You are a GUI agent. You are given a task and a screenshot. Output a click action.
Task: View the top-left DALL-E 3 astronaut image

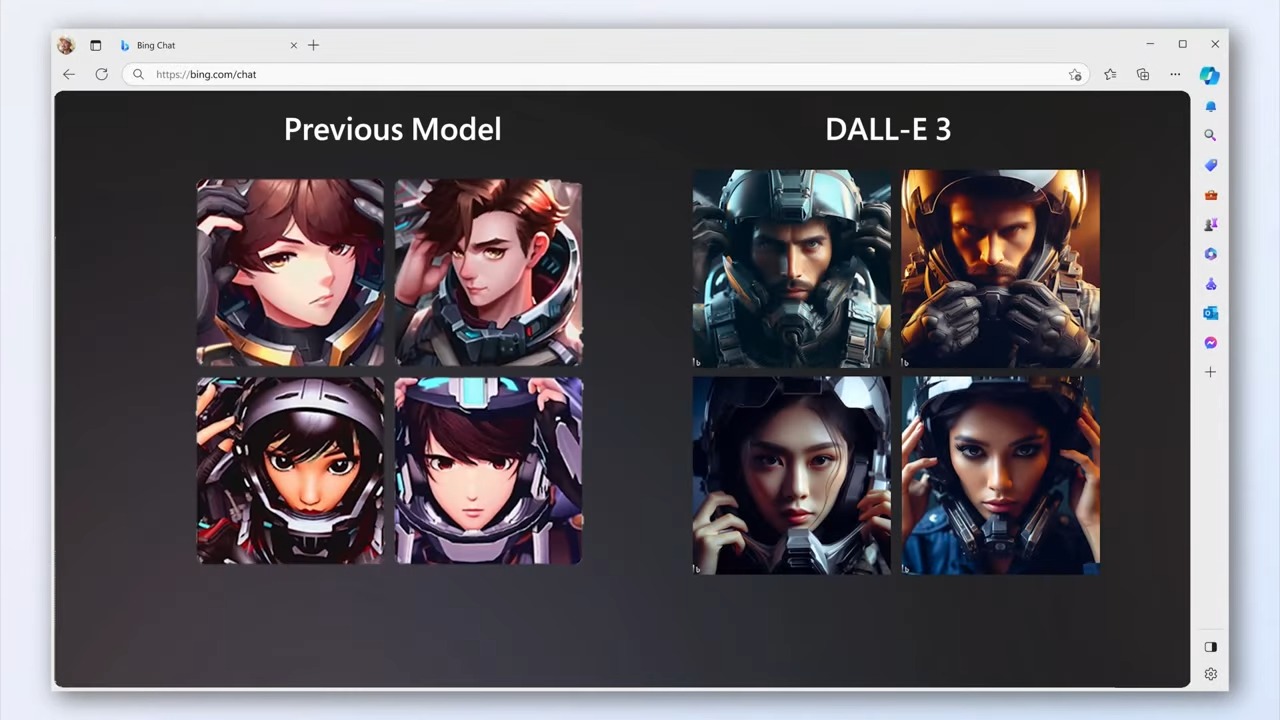791,268
